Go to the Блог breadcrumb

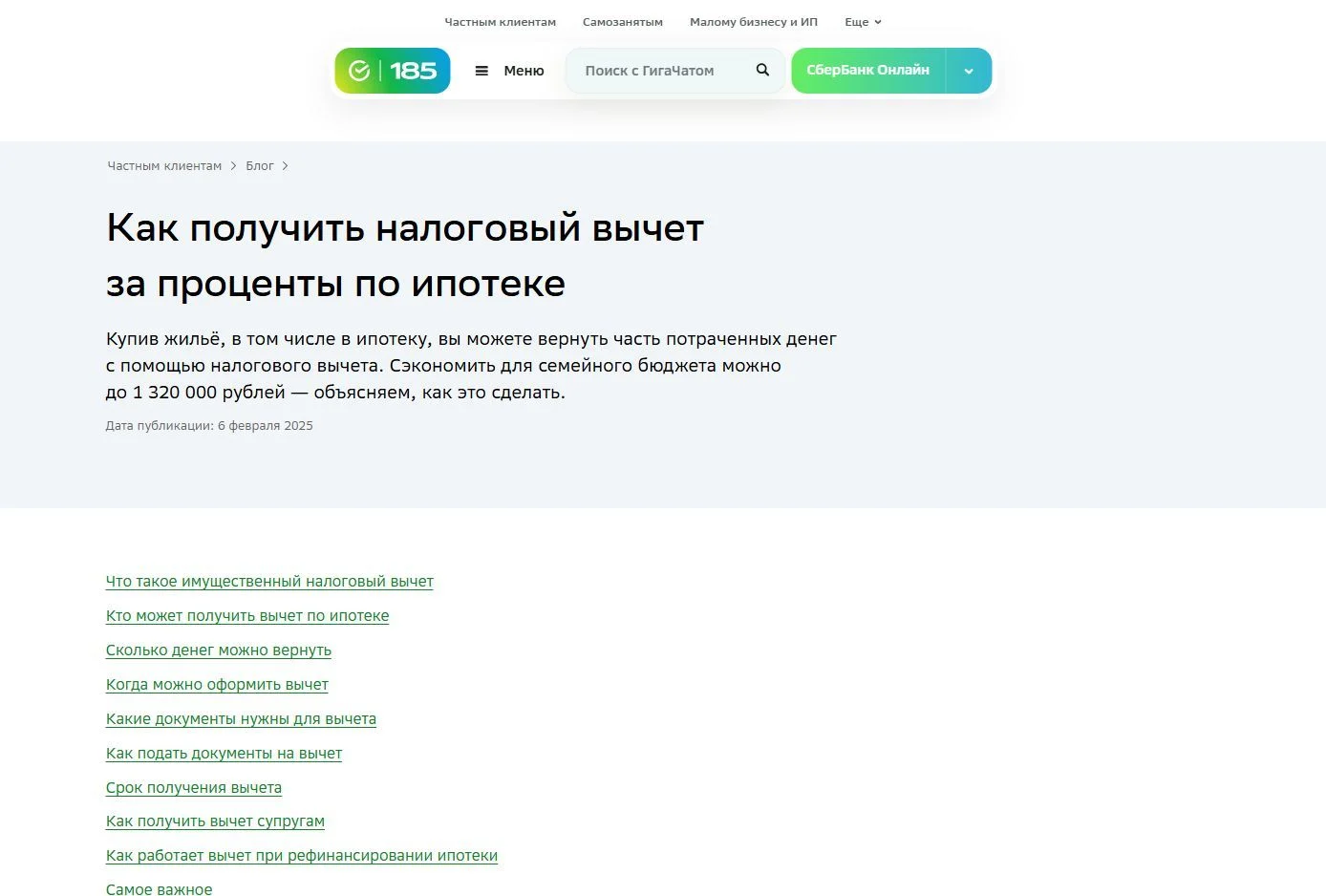click(x=260, y=166)
